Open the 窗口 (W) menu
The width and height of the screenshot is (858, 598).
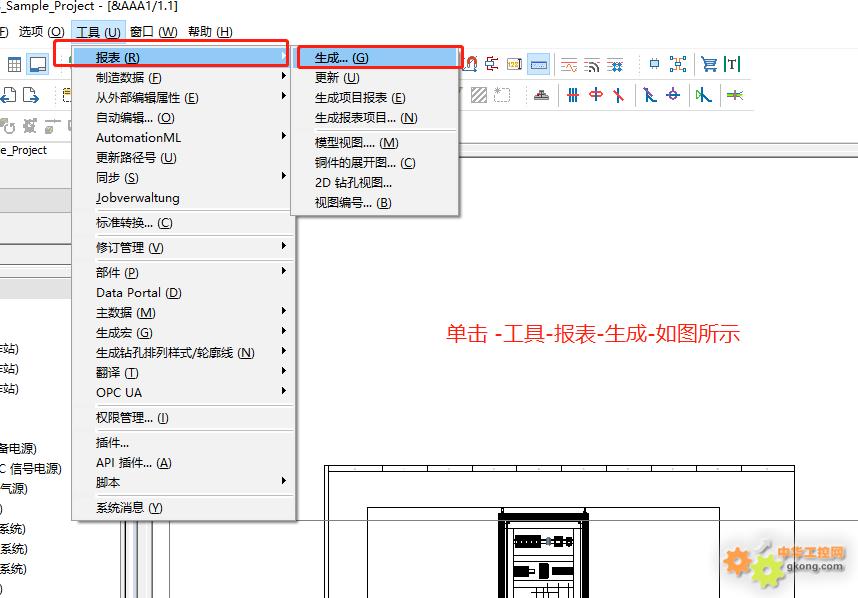coord(153,32)
